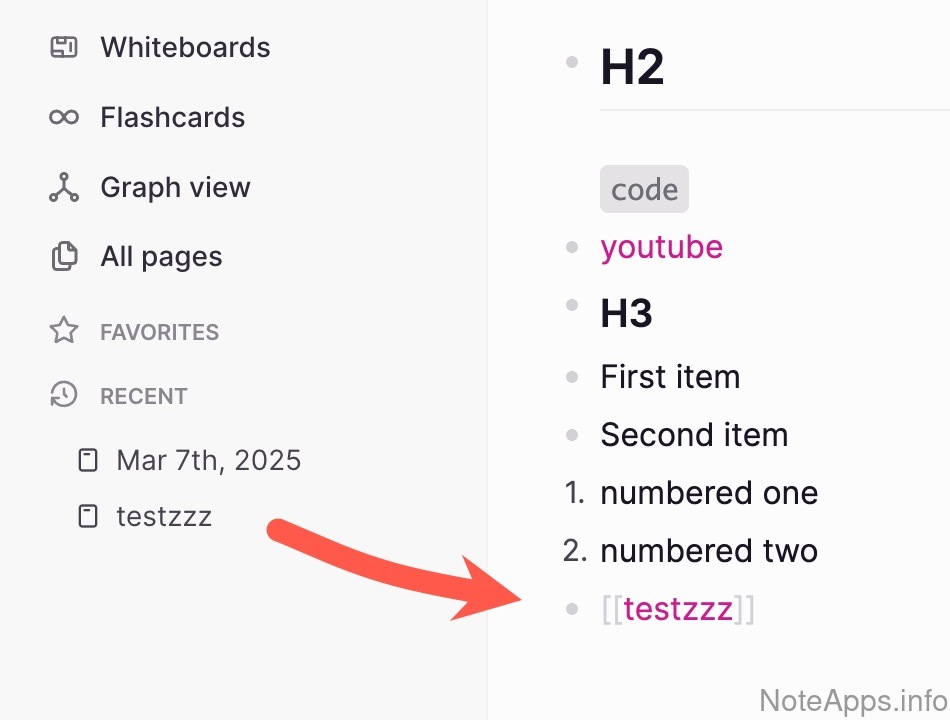Click page icon beside testzzz in Recent

89,517
